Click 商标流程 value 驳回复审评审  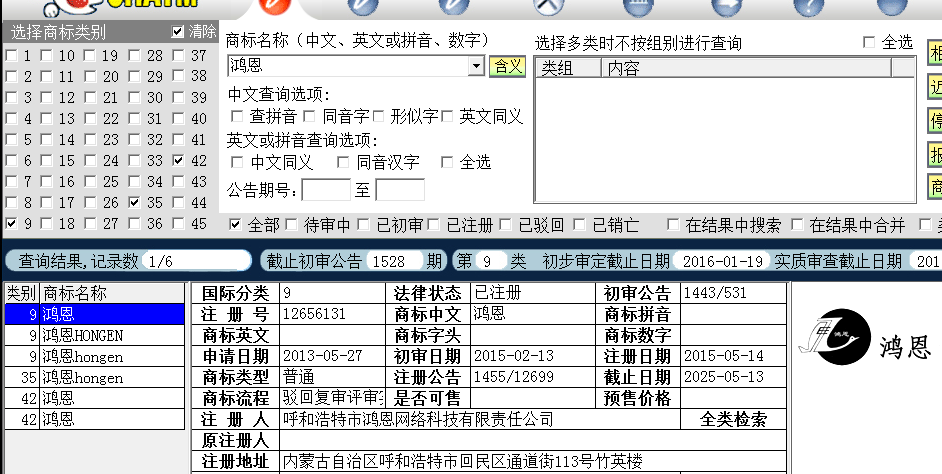(333, 398)
